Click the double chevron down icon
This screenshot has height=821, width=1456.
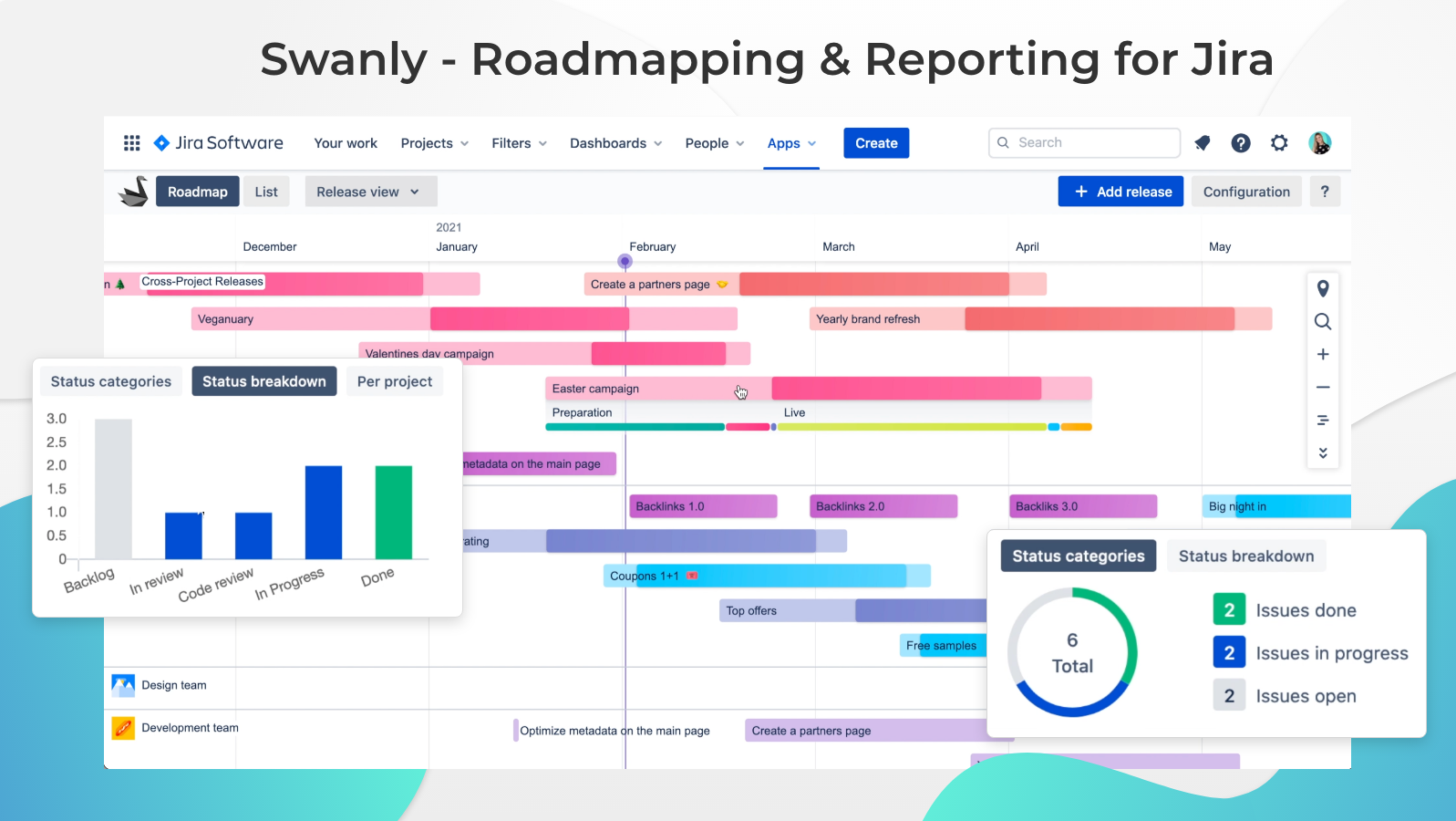(x=1323, y=453)
